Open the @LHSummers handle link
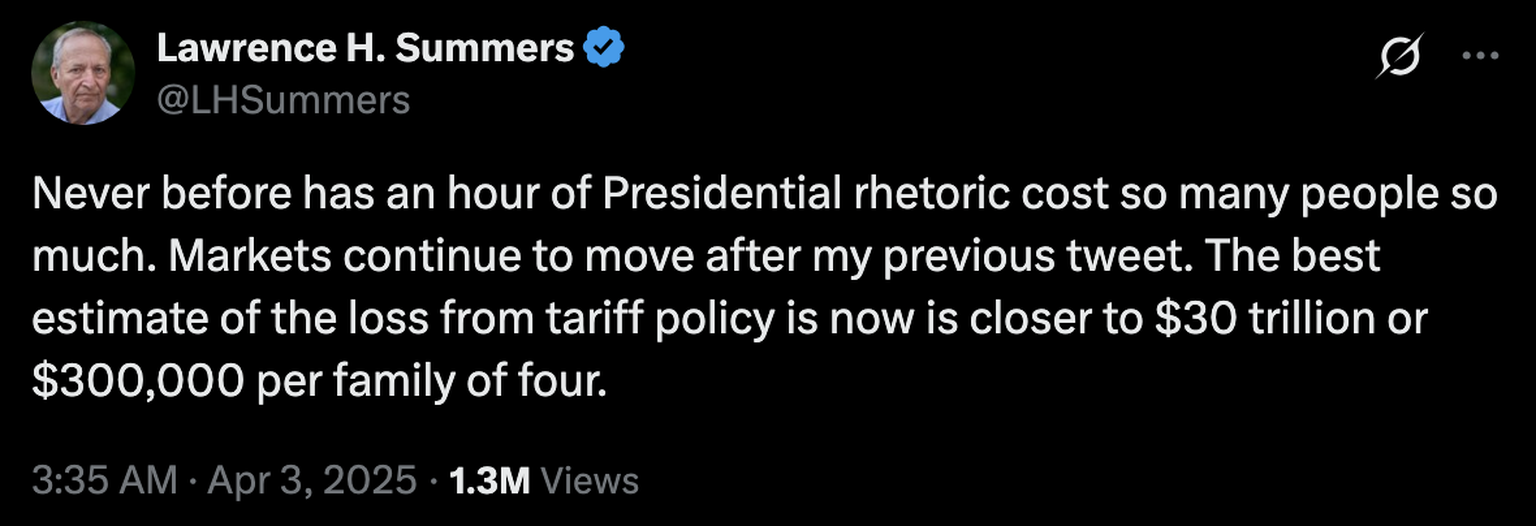1536x526 pixels. point(283,100)
